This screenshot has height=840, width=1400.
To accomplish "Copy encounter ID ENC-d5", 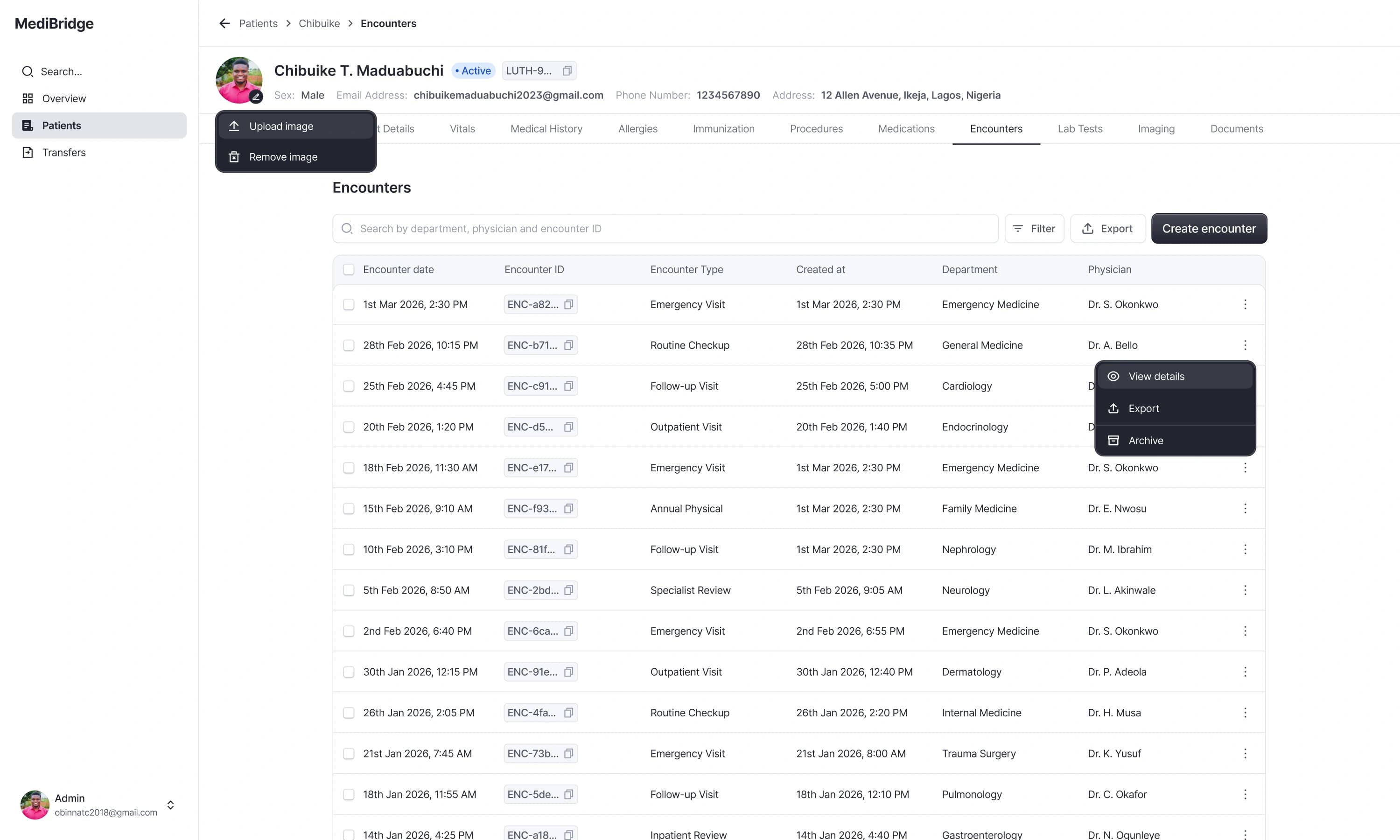I will click(569, 427).
